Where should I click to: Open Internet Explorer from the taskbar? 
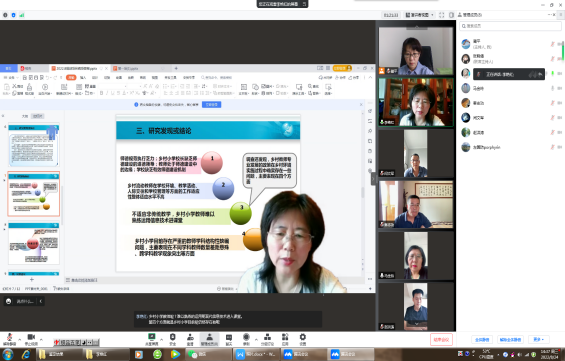pos(26,355)
